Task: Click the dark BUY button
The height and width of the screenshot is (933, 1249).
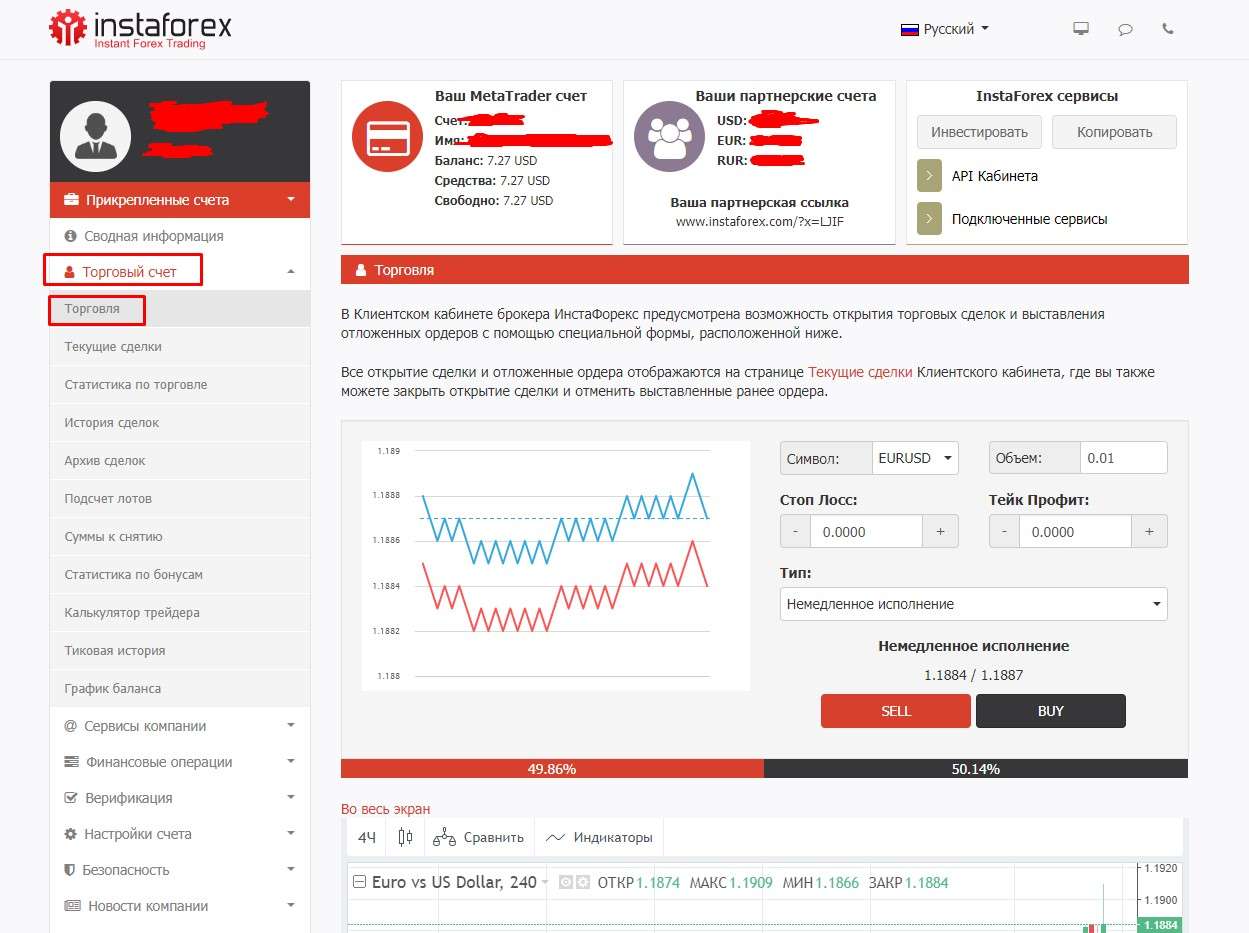Action: coord(1051,711)
